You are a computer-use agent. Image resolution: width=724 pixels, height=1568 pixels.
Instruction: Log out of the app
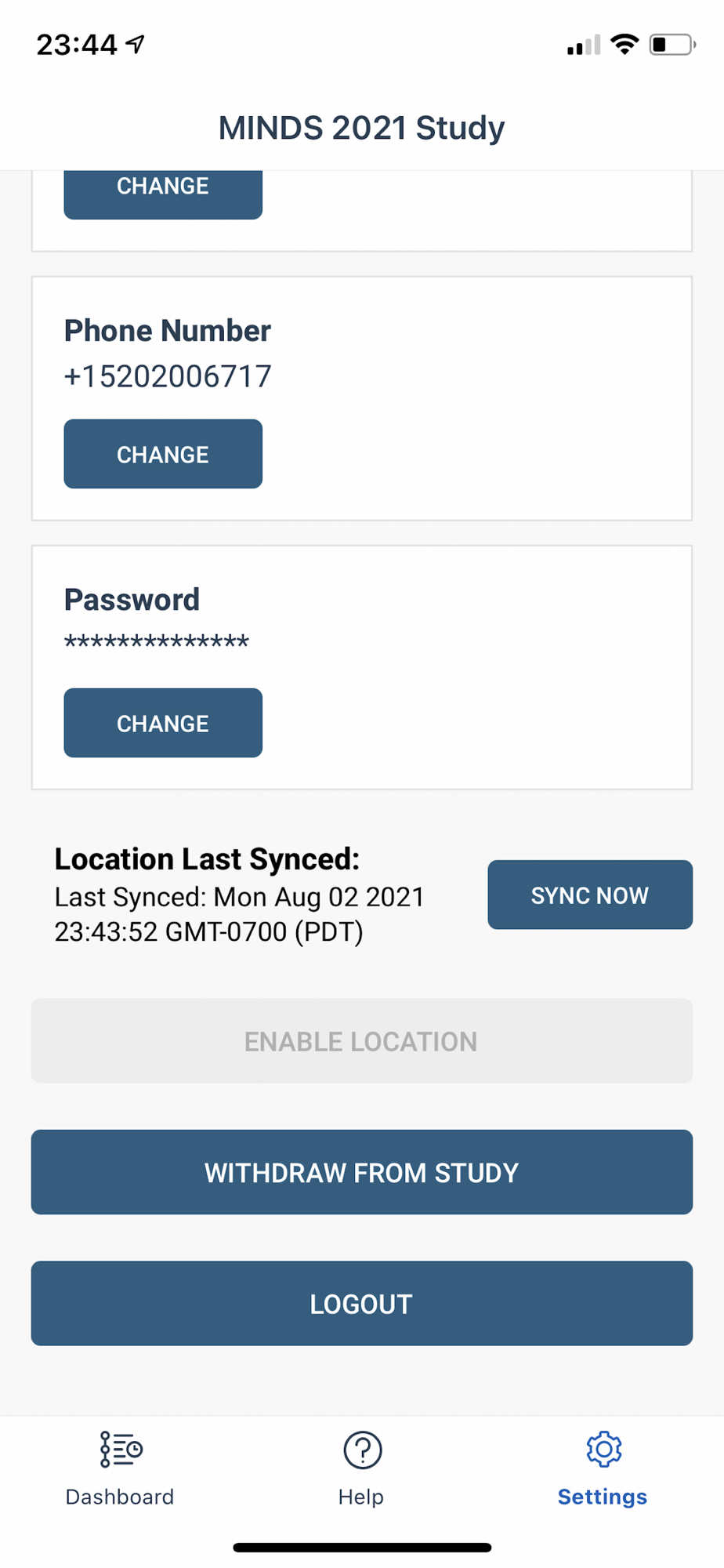coord(362,1304)
